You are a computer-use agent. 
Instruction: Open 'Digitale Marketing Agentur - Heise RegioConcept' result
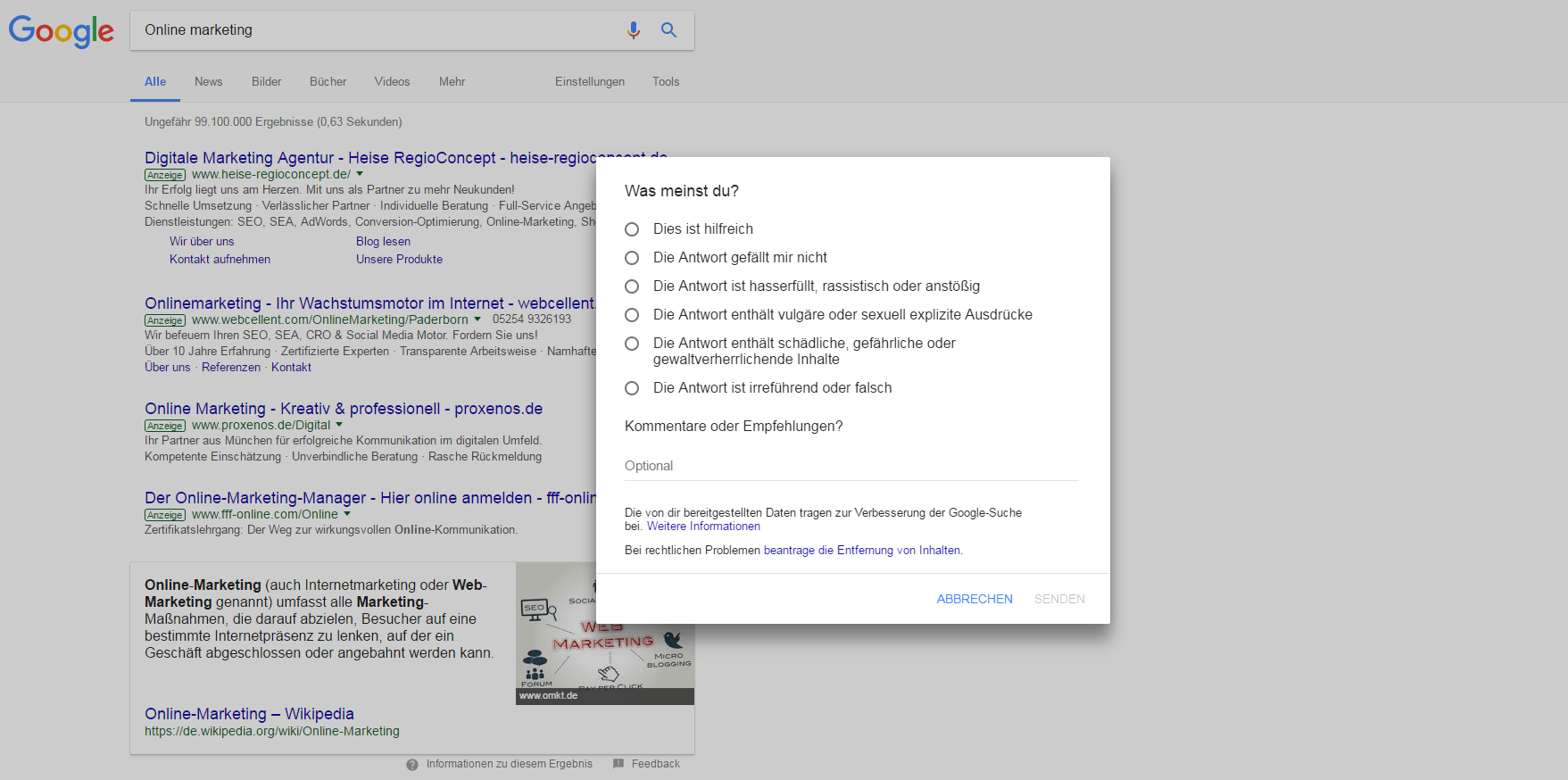370,158
